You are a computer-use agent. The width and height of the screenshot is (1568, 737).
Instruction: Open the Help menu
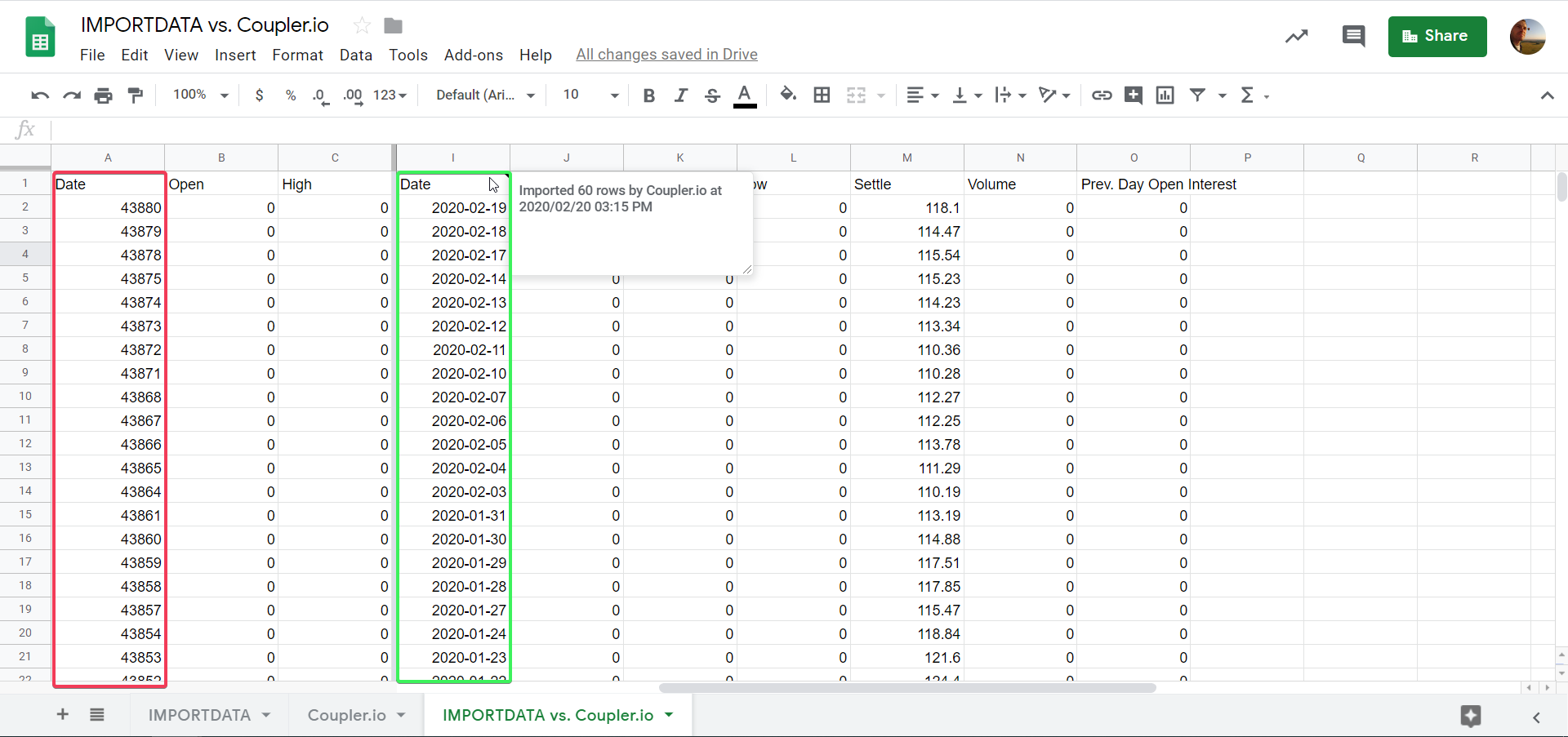[x=536, y=55]
